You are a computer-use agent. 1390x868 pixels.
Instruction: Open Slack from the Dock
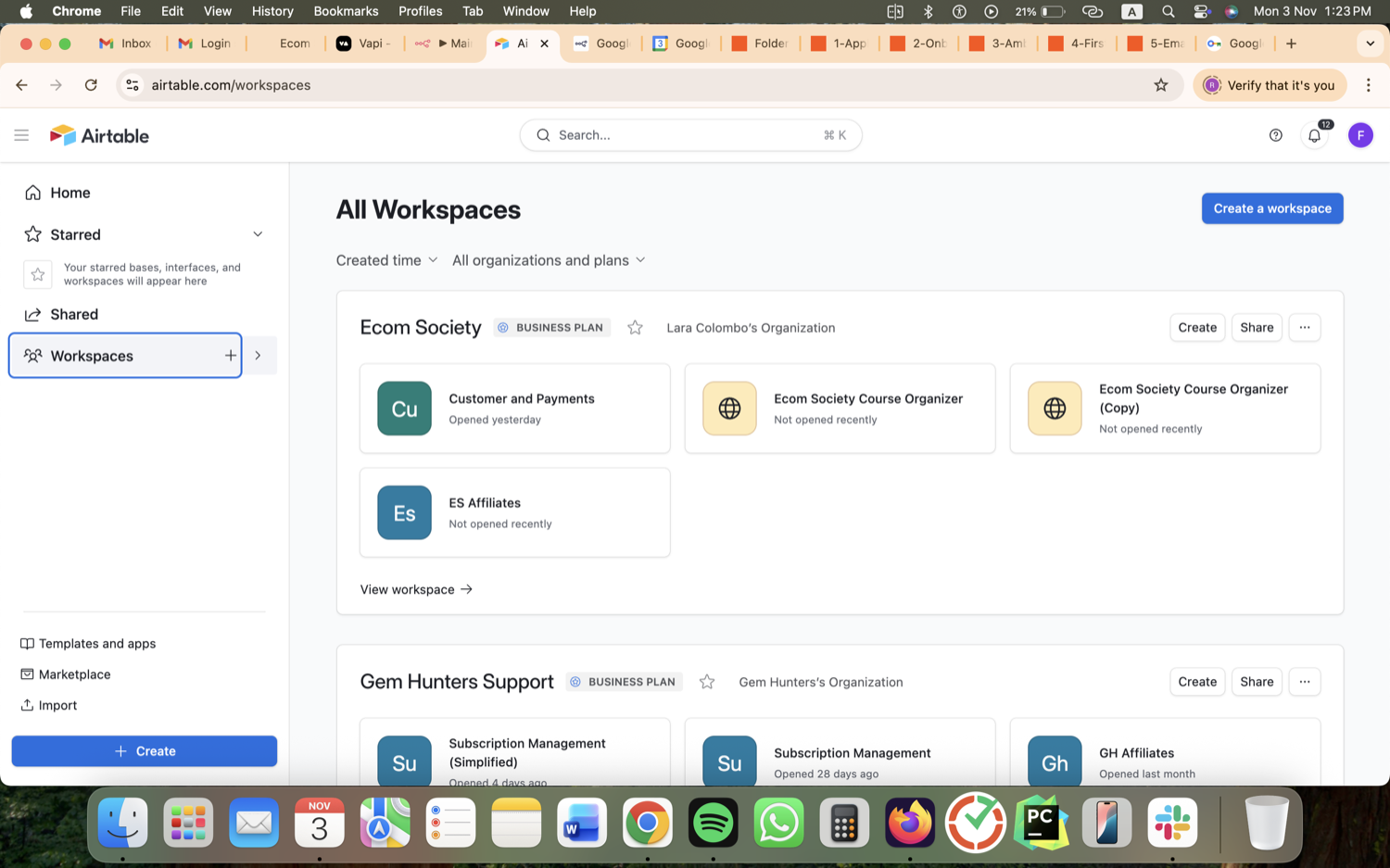click(x=1172, y=823)
